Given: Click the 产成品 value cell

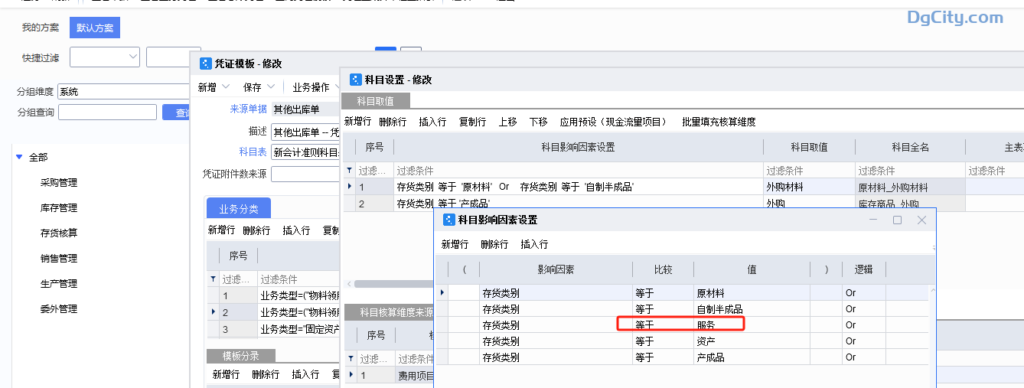Looking at the screenshot, I should click(x=752, y=357).
